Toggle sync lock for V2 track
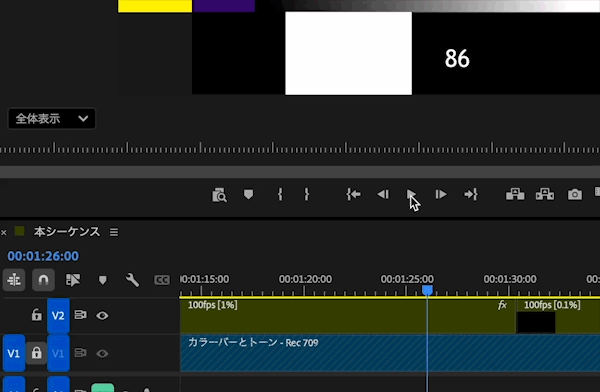 pos(80,315)
